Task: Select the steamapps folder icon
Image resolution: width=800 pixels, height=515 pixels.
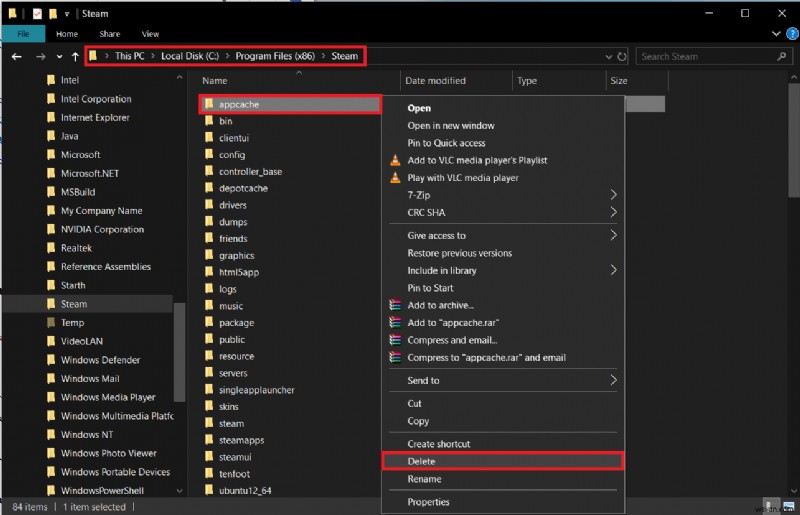Action: (x=209, y=440)
